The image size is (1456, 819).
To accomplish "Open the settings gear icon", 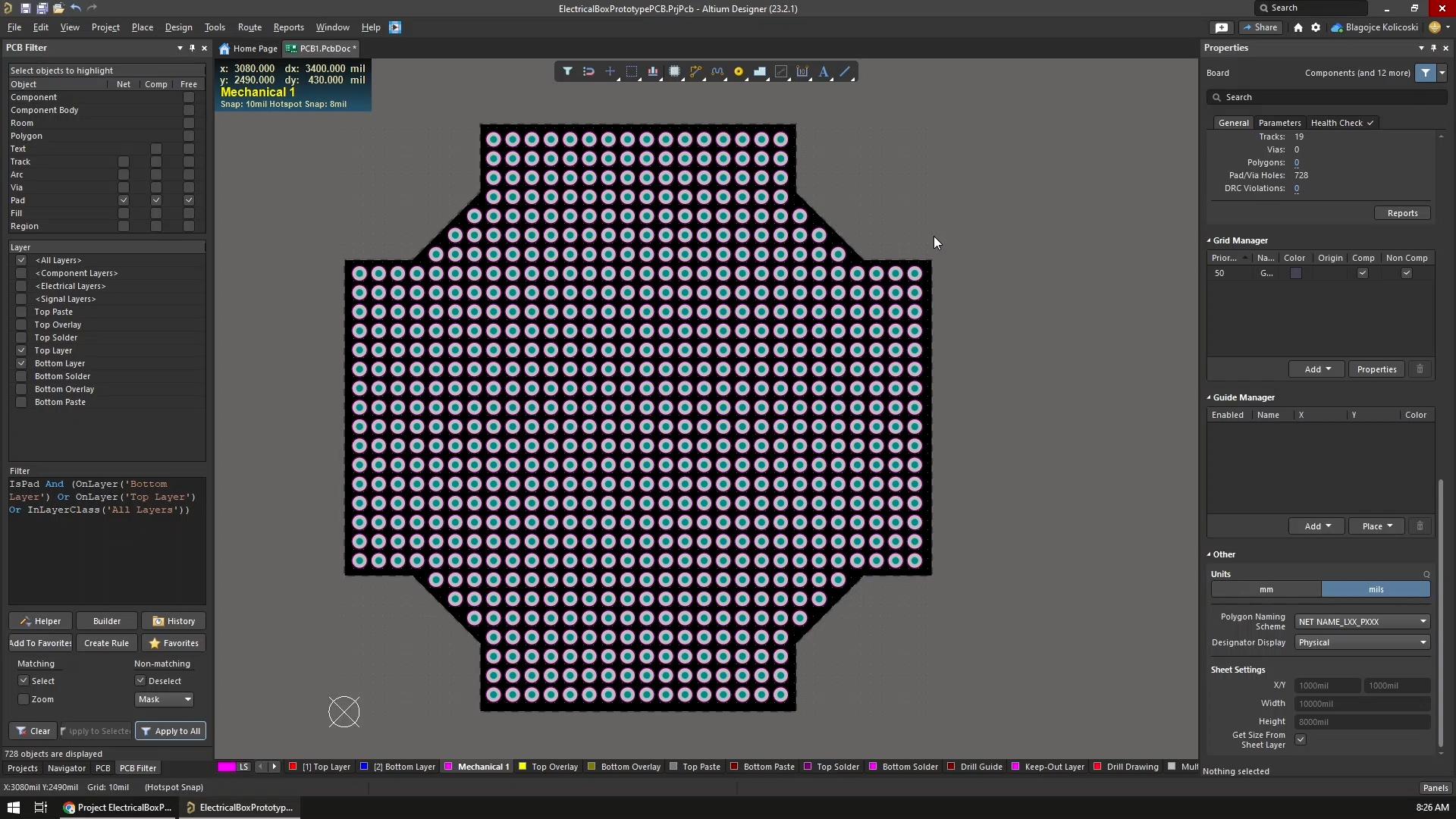I will (x=1316, y=27).
